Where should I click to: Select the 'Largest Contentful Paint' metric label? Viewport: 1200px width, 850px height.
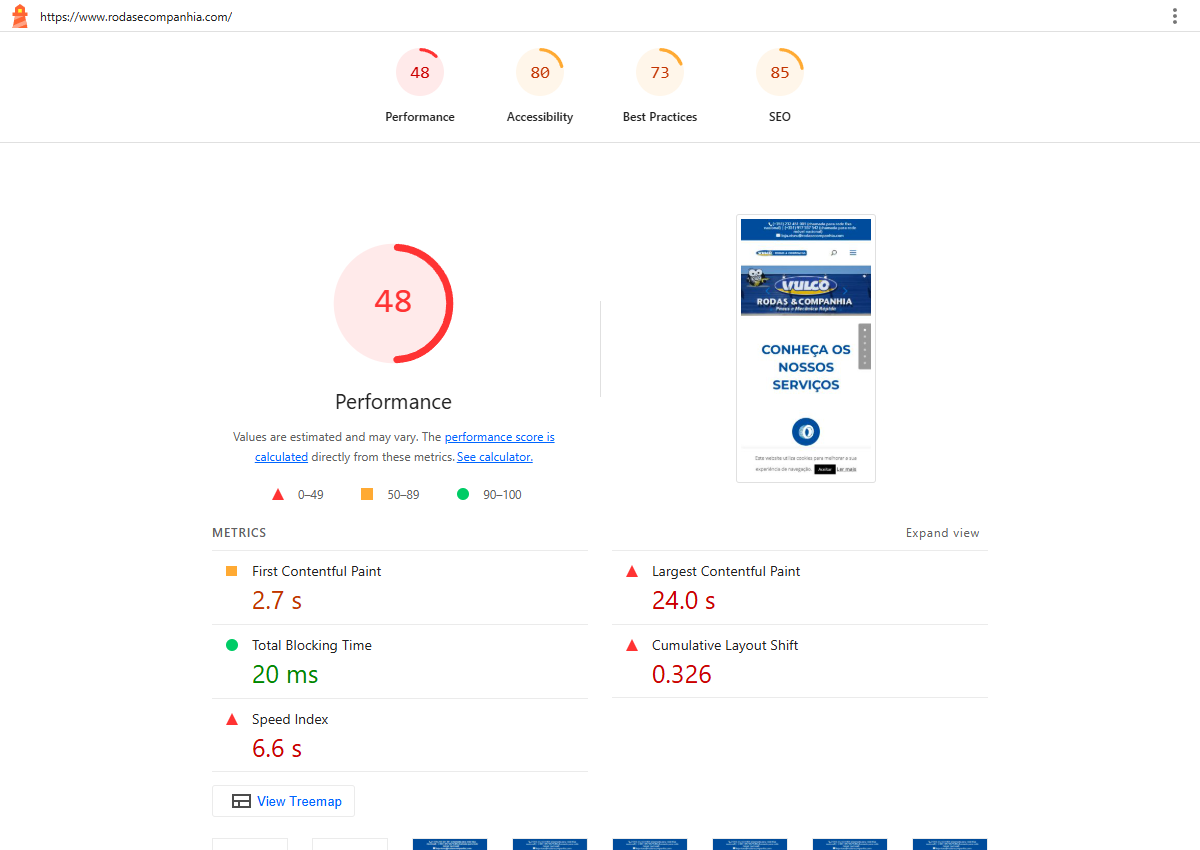coord(726,571)
